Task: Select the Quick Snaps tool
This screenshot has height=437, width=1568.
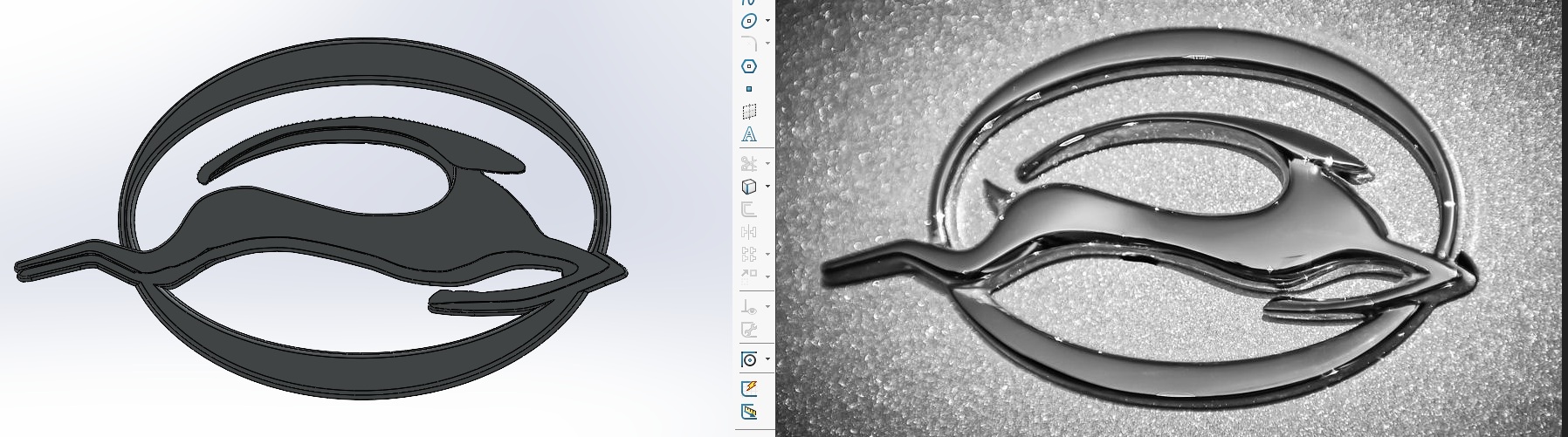Action: pos(748,358)
